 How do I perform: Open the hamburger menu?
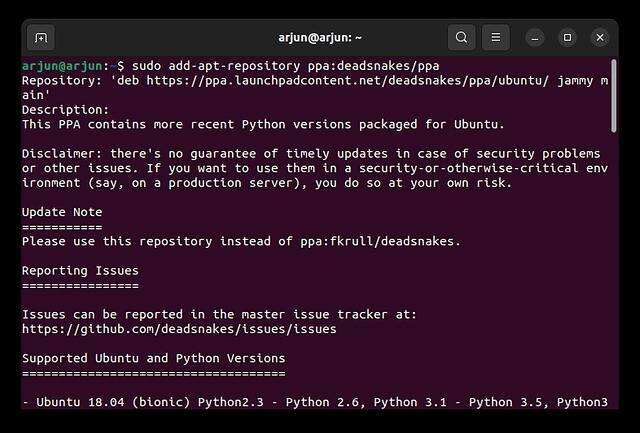495,38
